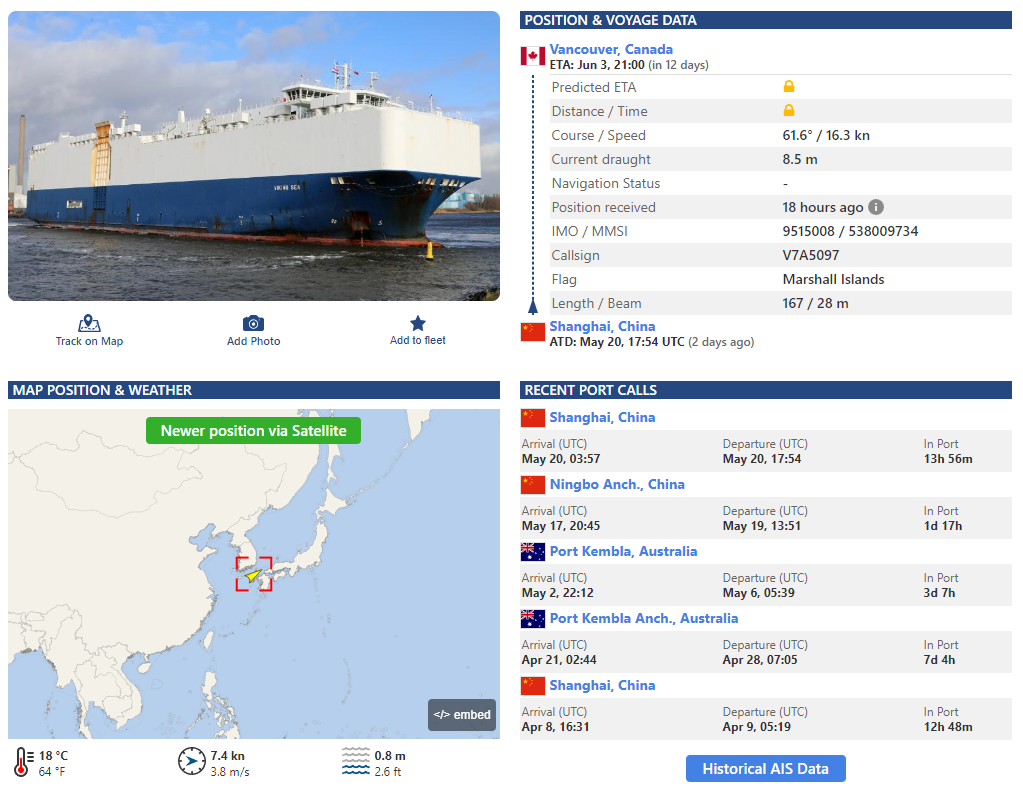The height and width of the screenshot is (792, 1023).
Task: Click the wave height icon
Action: (x=356, y=761)
